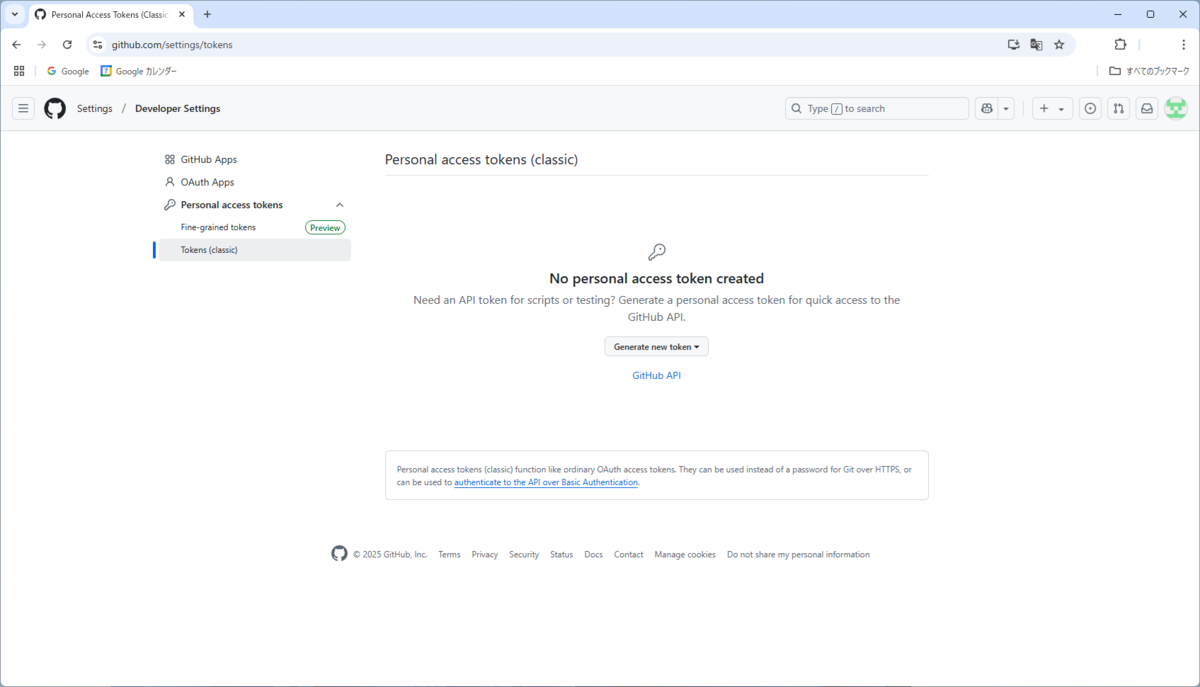Open Security footer link
This screenshot has height=687, width=1200.
point(524,554)
